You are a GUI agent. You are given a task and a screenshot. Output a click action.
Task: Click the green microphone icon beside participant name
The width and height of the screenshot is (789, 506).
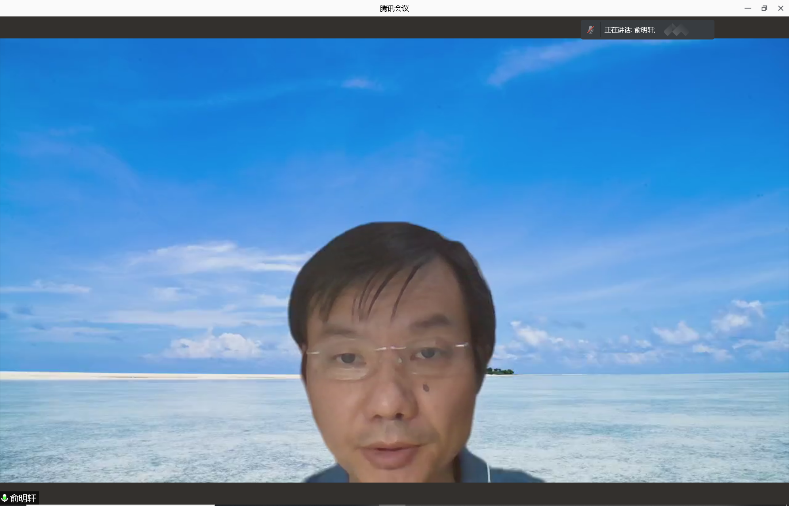tap(4, 497)
